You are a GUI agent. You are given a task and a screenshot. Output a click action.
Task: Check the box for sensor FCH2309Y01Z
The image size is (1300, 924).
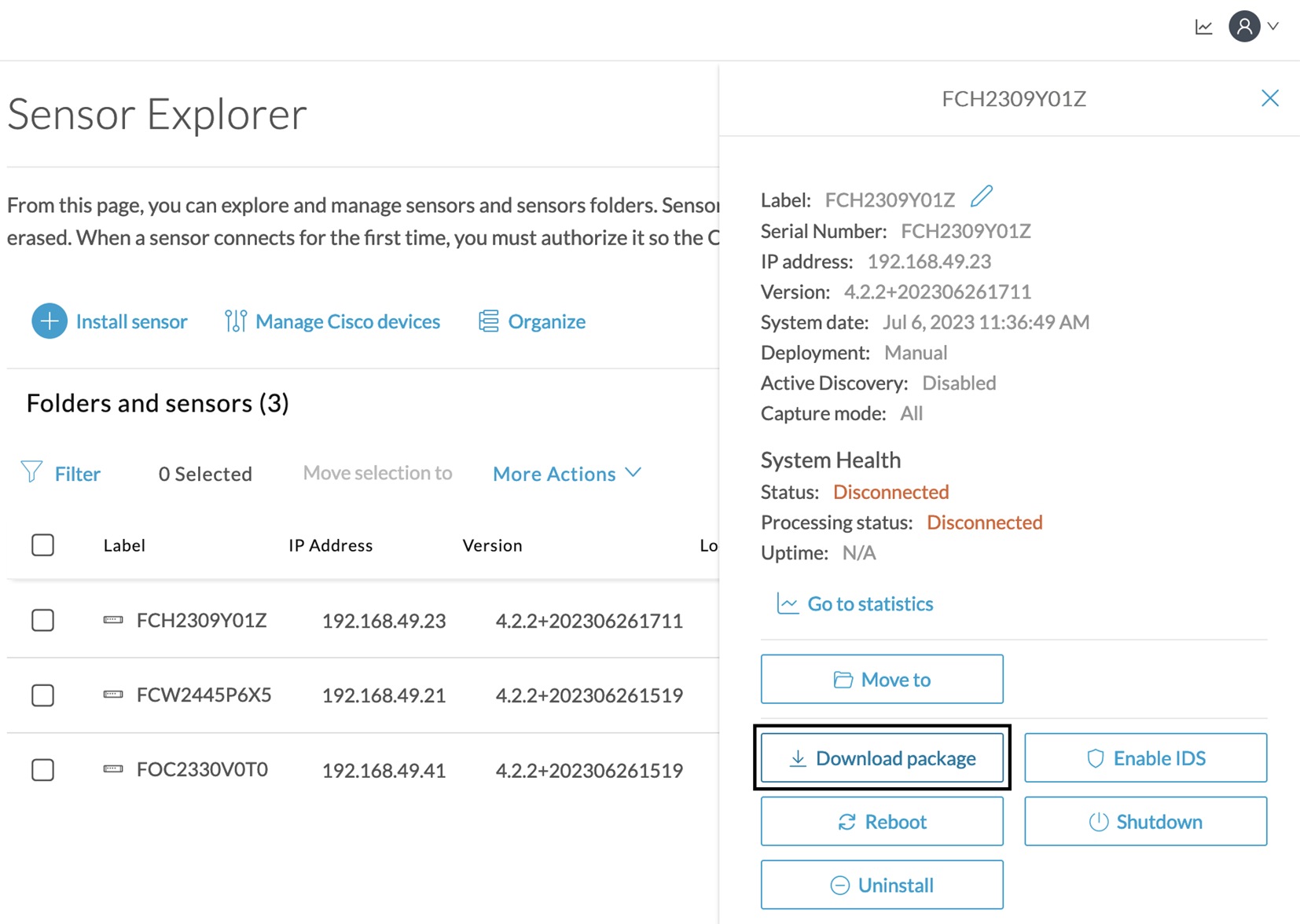point(42,621)
